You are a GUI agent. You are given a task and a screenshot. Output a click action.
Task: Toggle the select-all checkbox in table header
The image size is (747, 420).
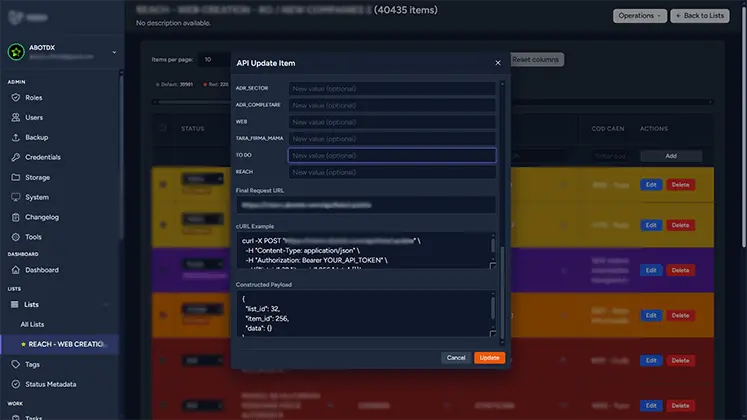pos(163,128)
